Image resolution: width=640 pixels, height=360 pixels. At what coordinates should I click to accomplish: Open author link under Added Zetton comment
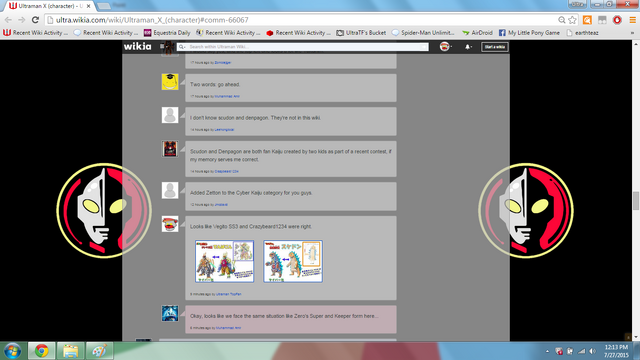(221, 205)
